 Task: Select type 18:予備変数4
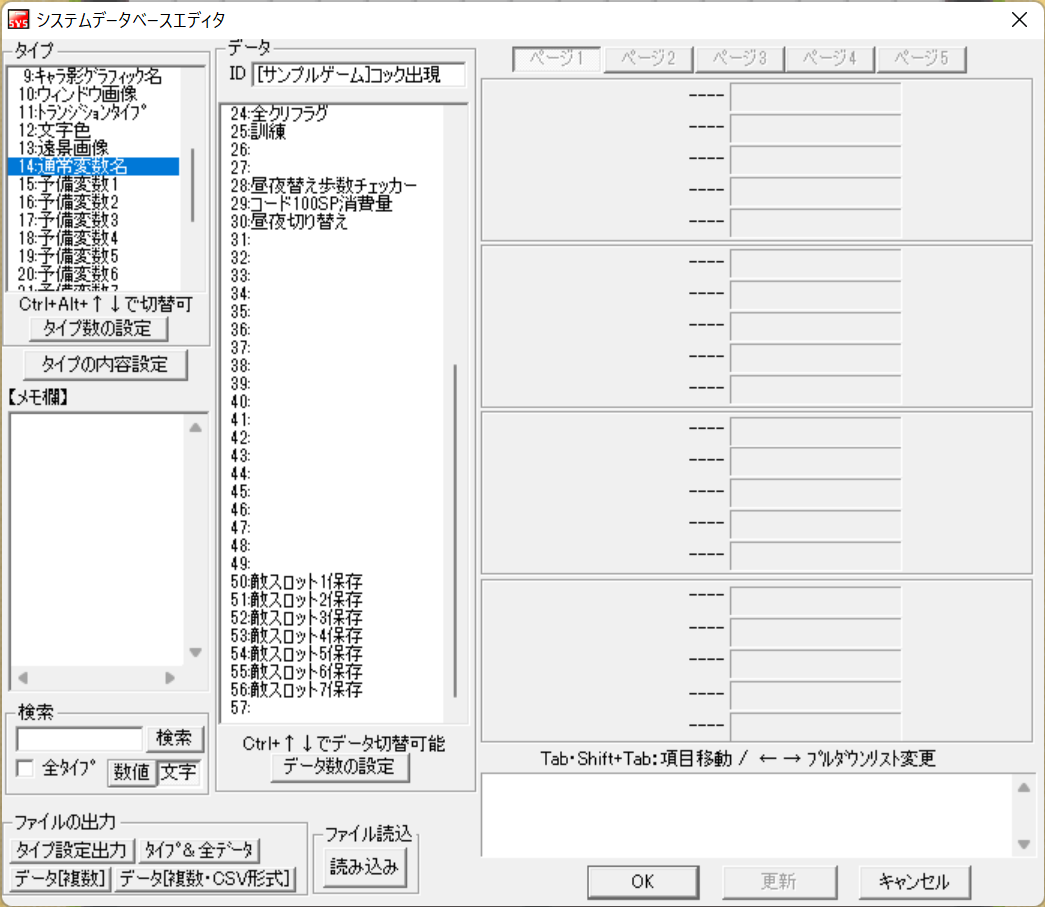click(93, 238)
